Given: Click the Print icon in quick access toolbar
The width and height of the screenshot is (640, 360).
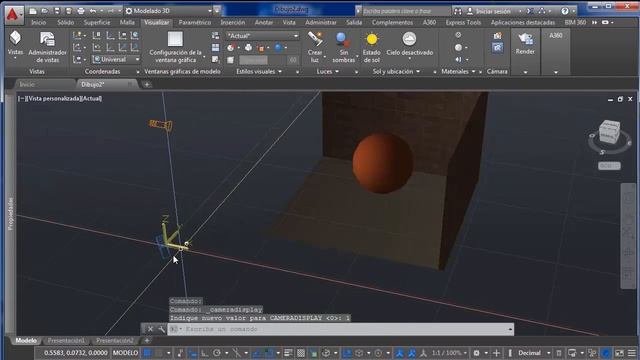Looking at the screenshot, I should coord(81,11).
